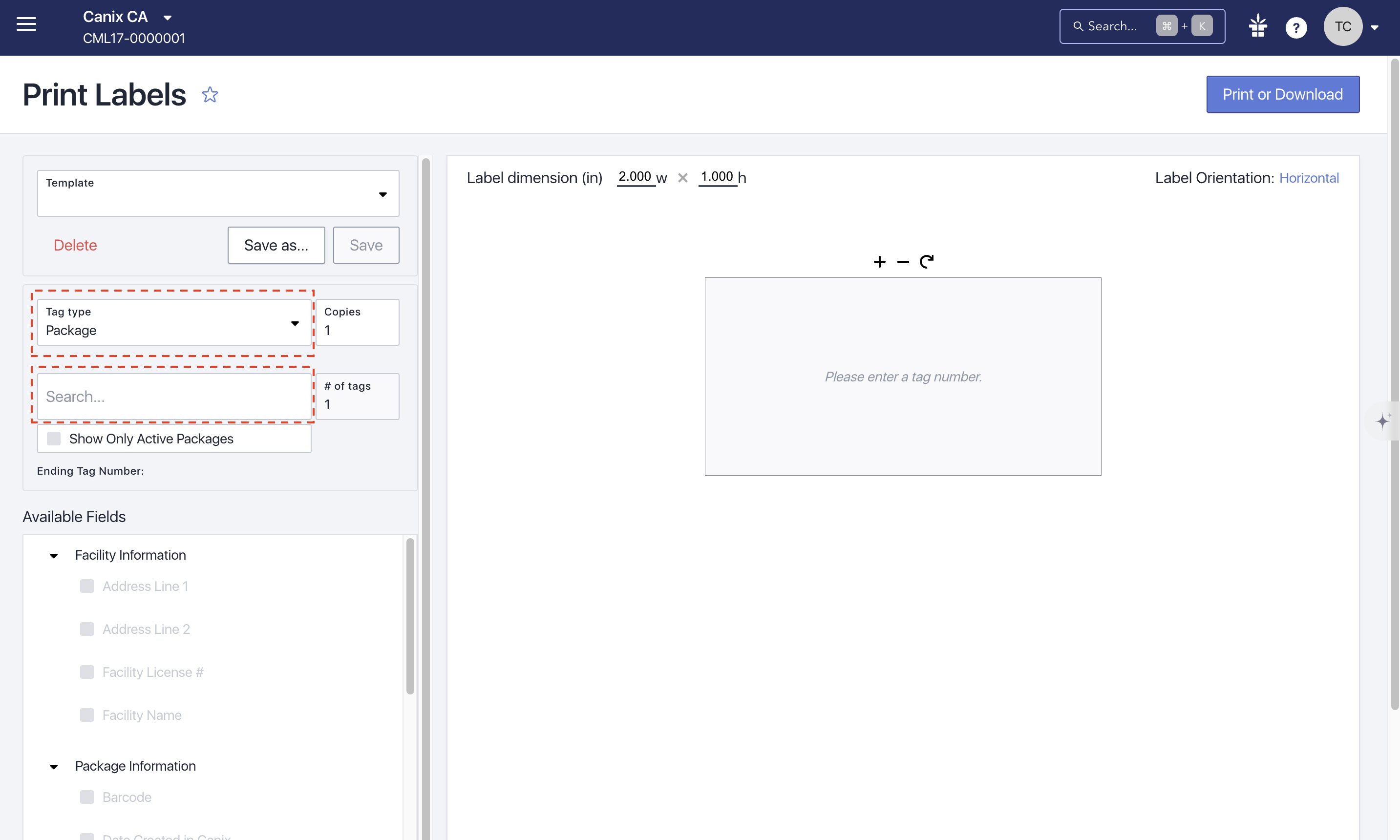The image size is (1400, 840).
Task: Click the Save as... button
Action: [276, 245]
